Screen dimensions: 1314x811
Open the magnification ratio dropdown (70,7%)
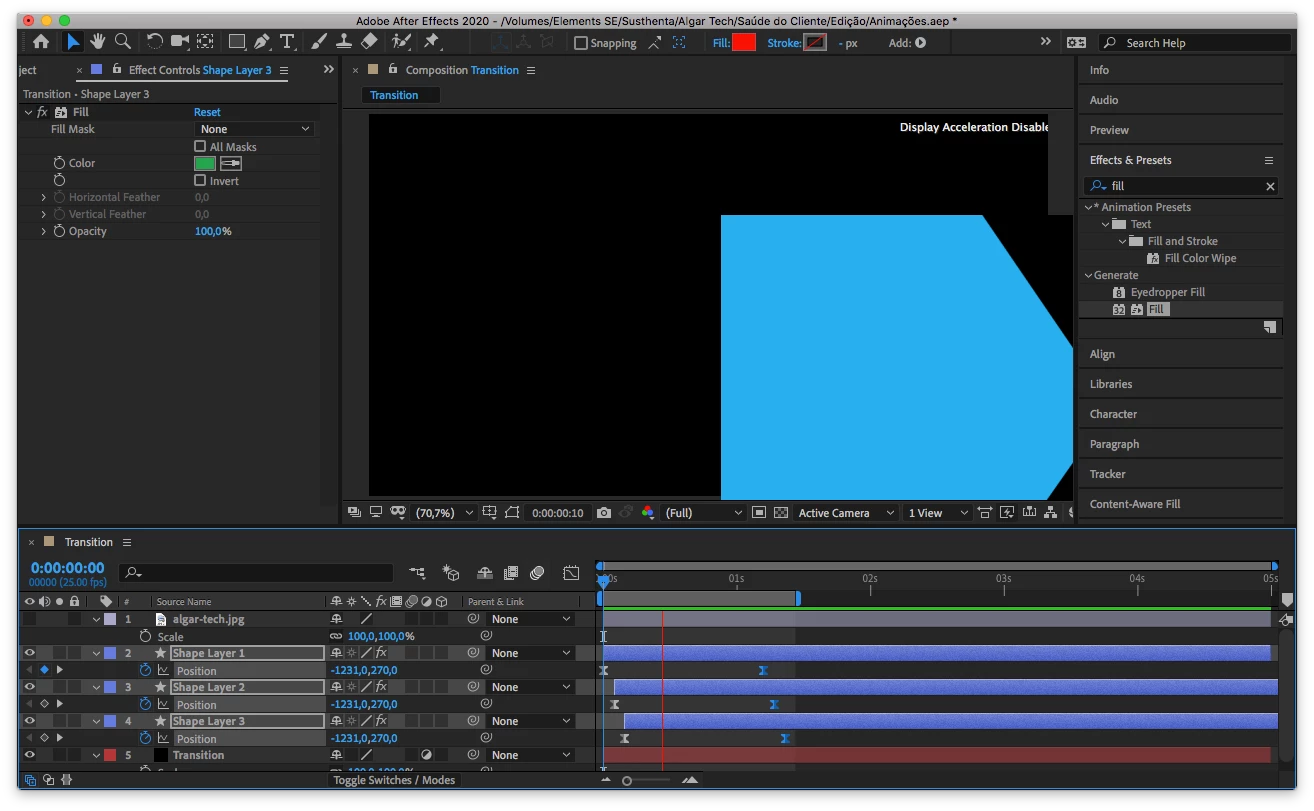tap(442, 513)
